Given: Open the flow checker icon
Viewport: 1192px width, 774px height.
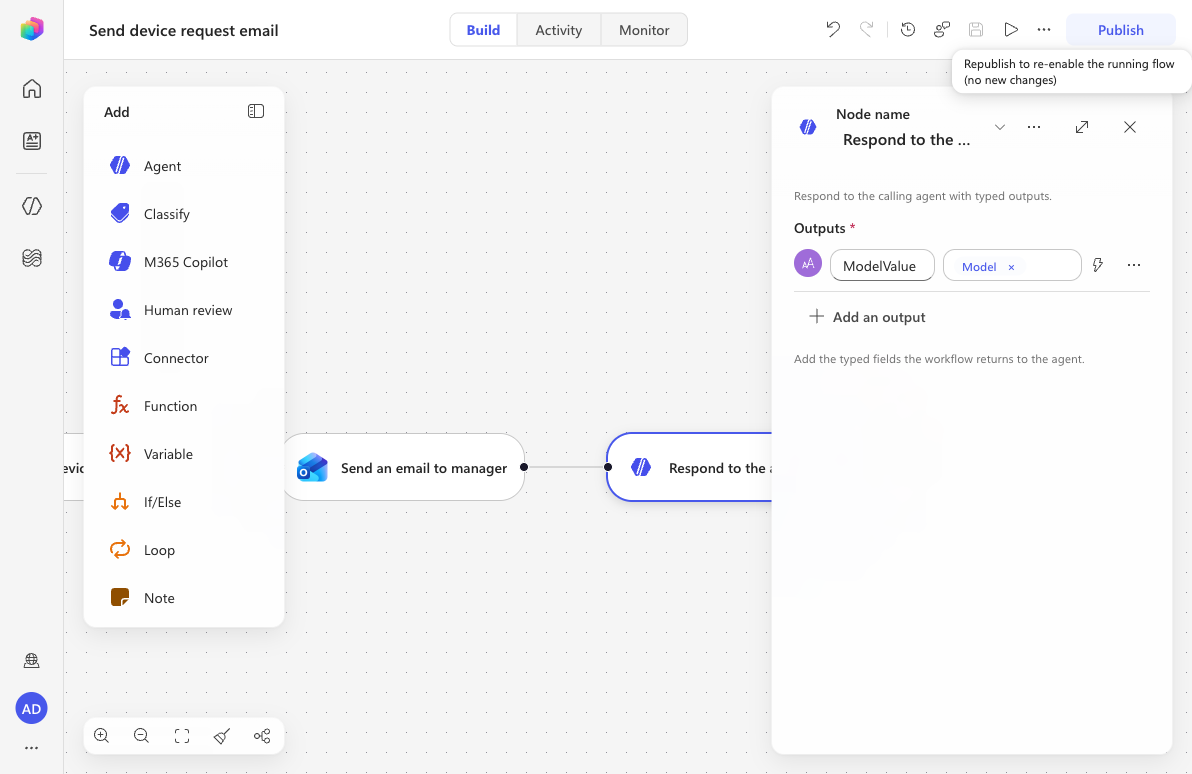Looking at the screenshot, I should pos(942,30).
